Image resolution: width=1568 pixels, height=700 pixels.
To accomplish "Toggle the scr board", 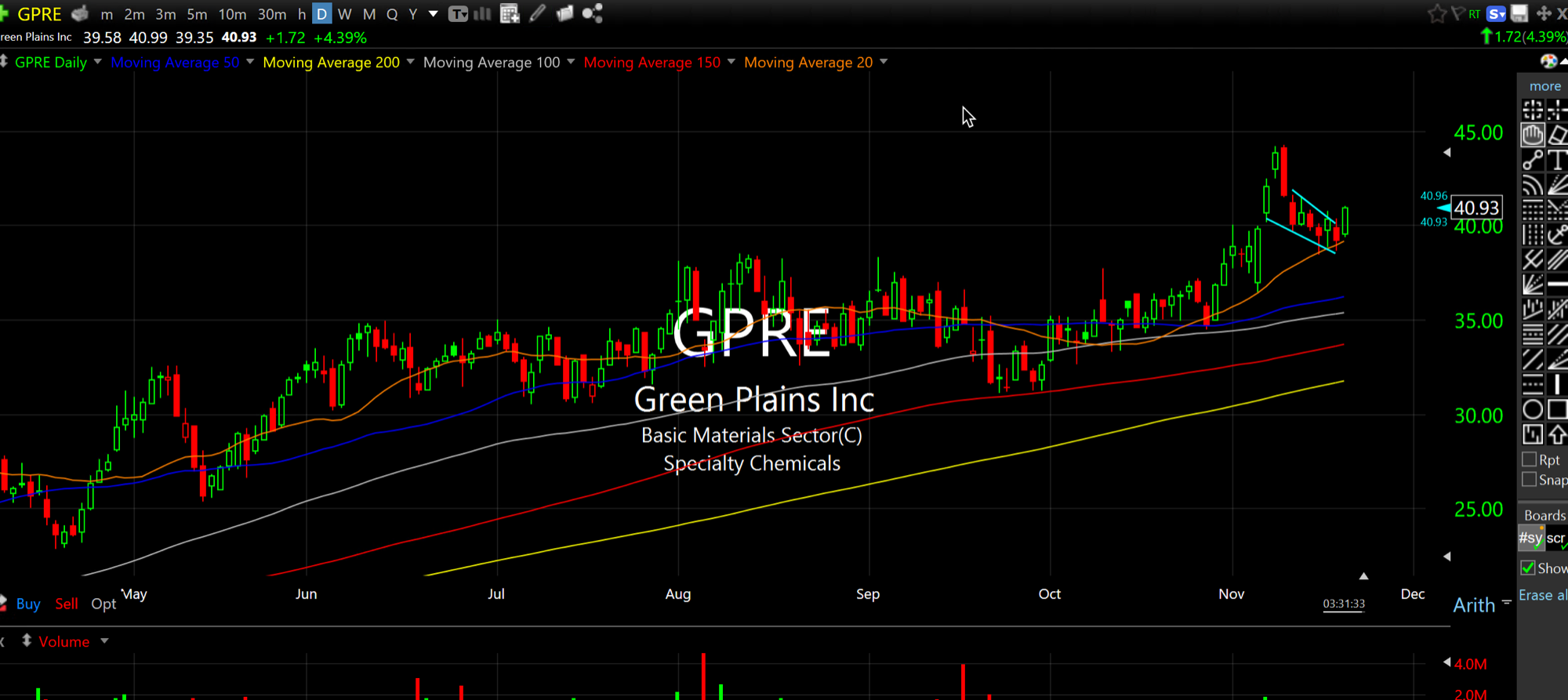I will (1555, 538).
